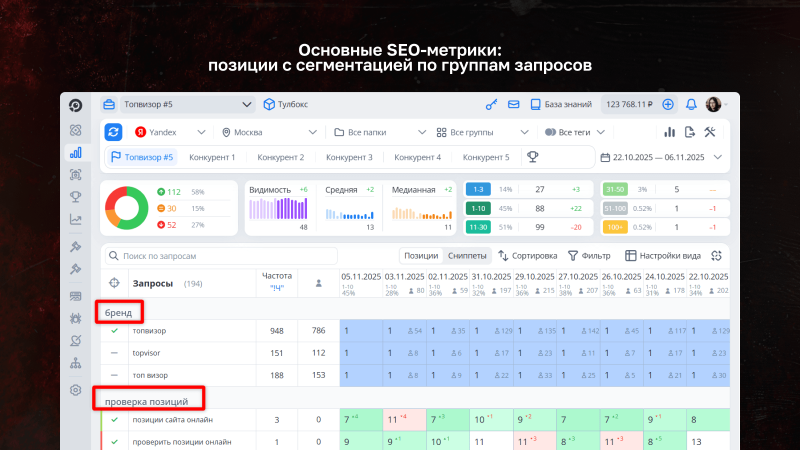Refresh positions with blue refresh button
The width and height of the screenshot is (800, 450).
point(113,132)
